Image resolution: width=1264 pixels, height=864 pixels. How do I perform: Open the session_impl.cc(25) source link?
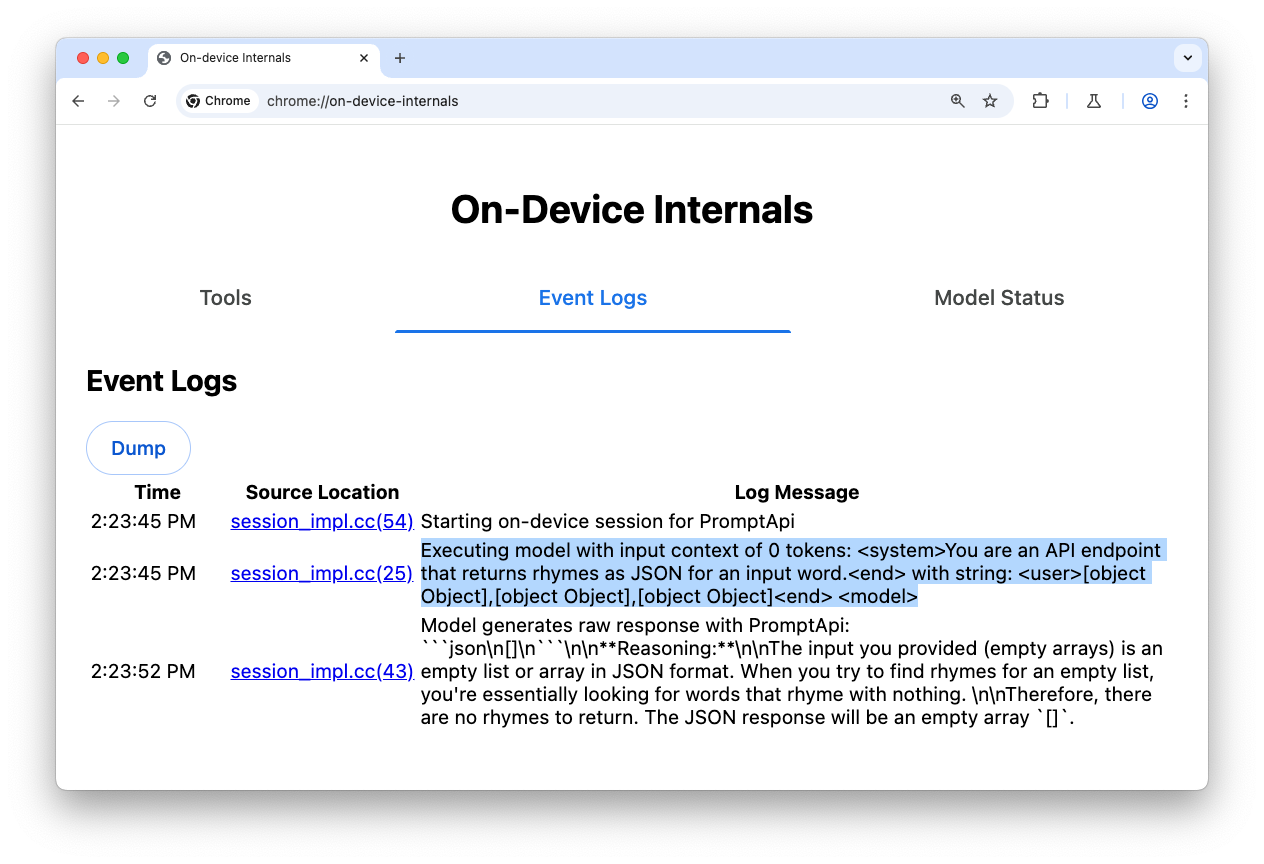[321, 573]
